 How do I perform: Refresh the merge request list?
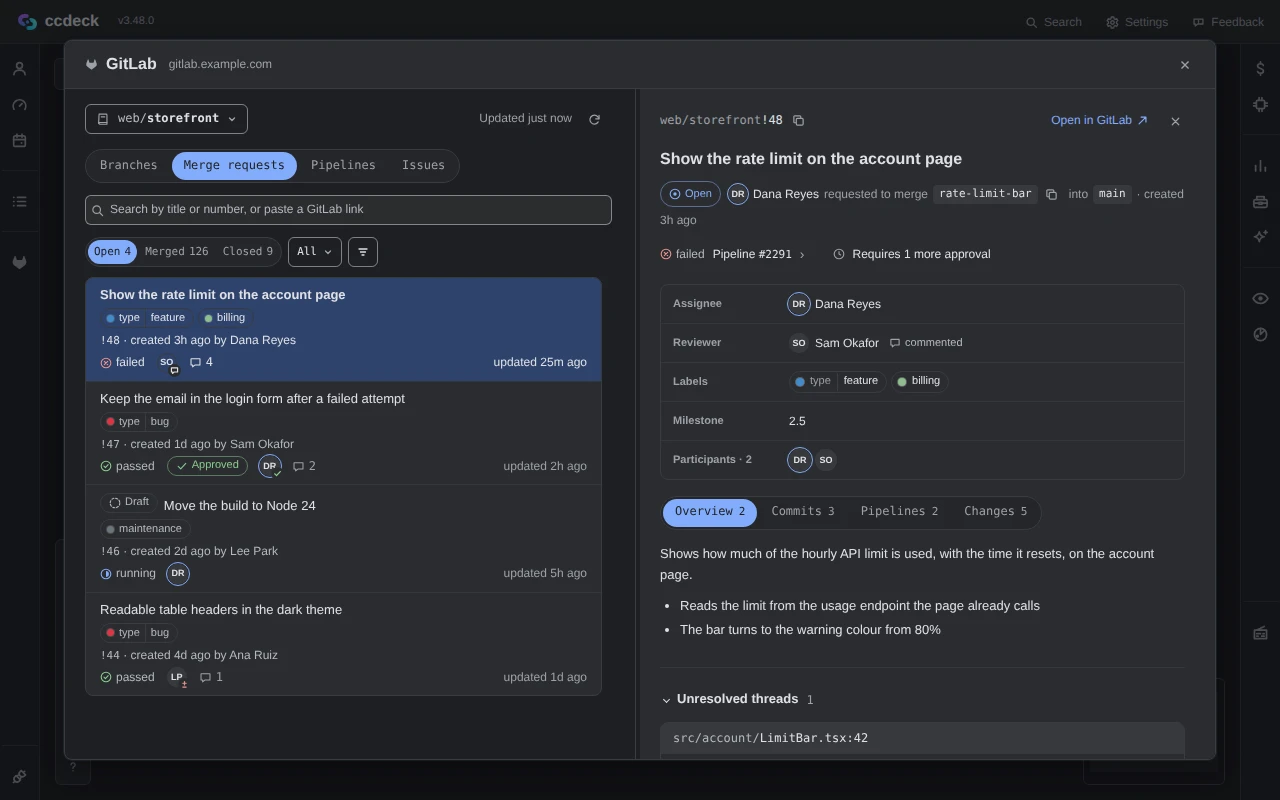594,119
